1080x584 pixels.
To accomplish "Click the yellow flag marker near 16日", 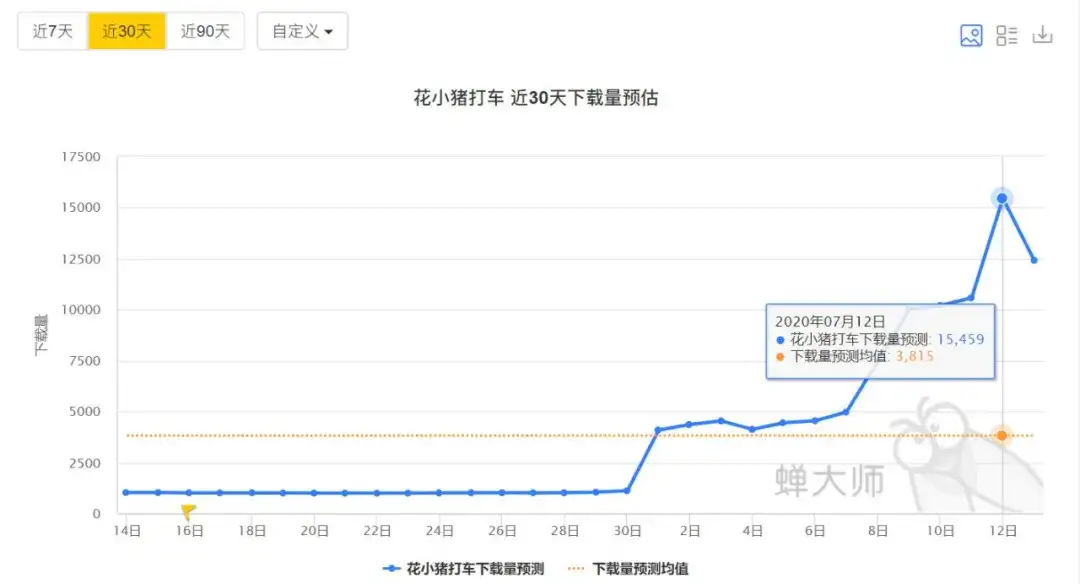I will click(x=188, y=512).
